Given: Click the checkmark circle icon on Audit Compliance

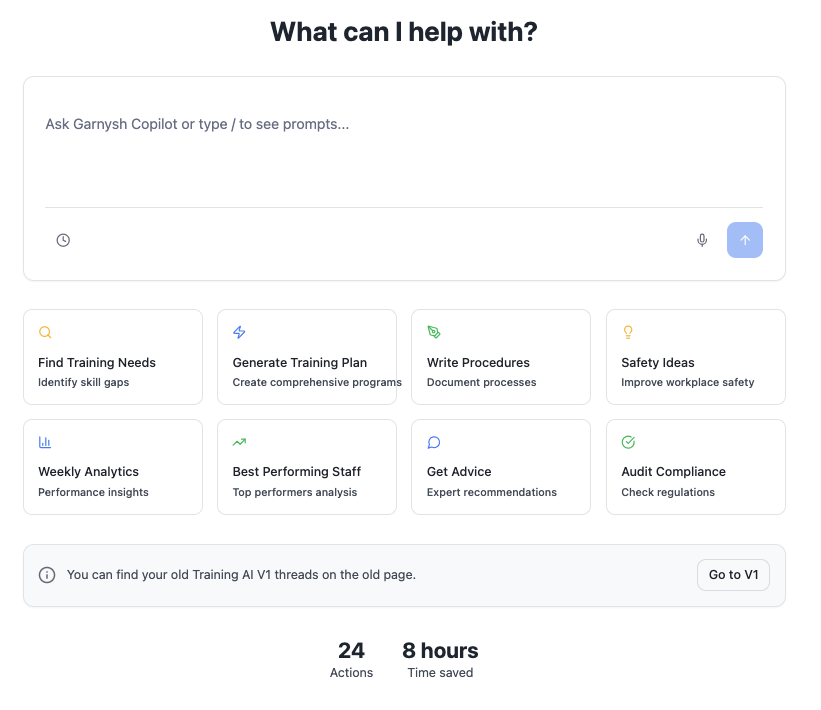Looking at the screenshot, I should click(x=628, y=442).
